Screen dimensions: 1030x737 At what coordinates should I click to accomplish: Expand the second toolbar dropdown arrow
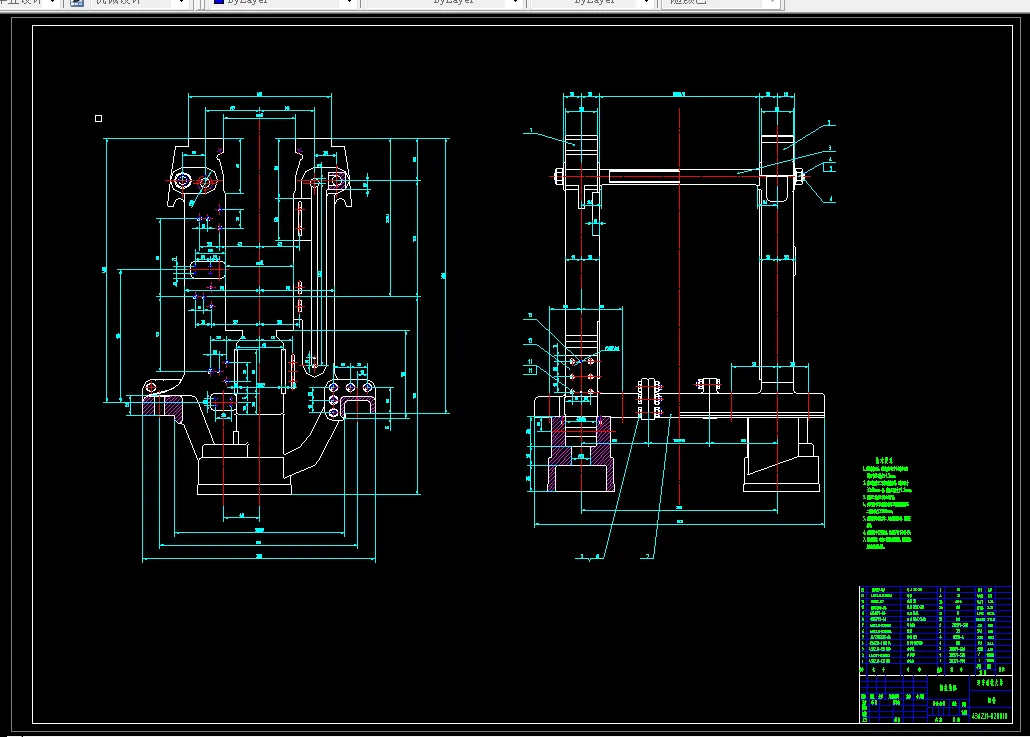181,3
